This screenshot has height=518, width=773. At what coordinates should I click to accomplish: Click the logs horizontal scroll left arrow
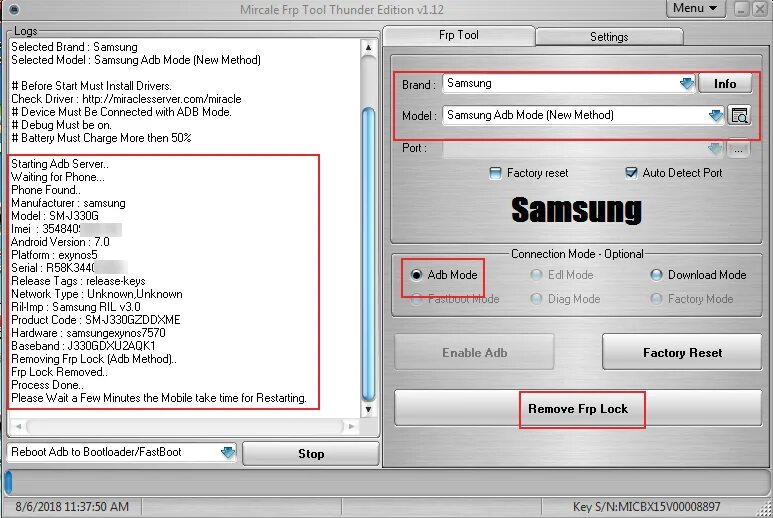click(x=18, y=426)
